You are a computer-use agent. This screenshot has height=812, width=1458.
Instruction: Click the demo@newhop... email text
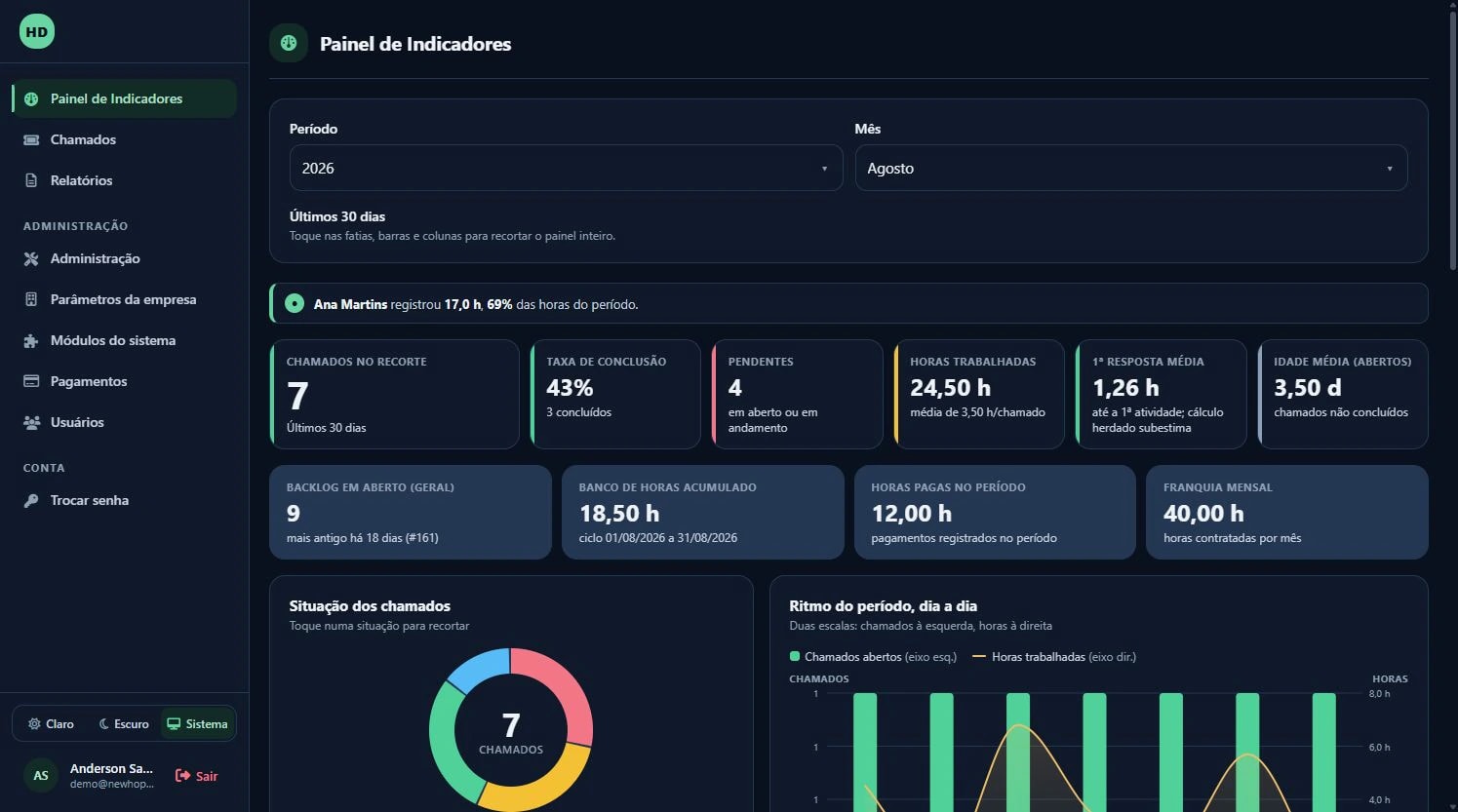[111, 784]
